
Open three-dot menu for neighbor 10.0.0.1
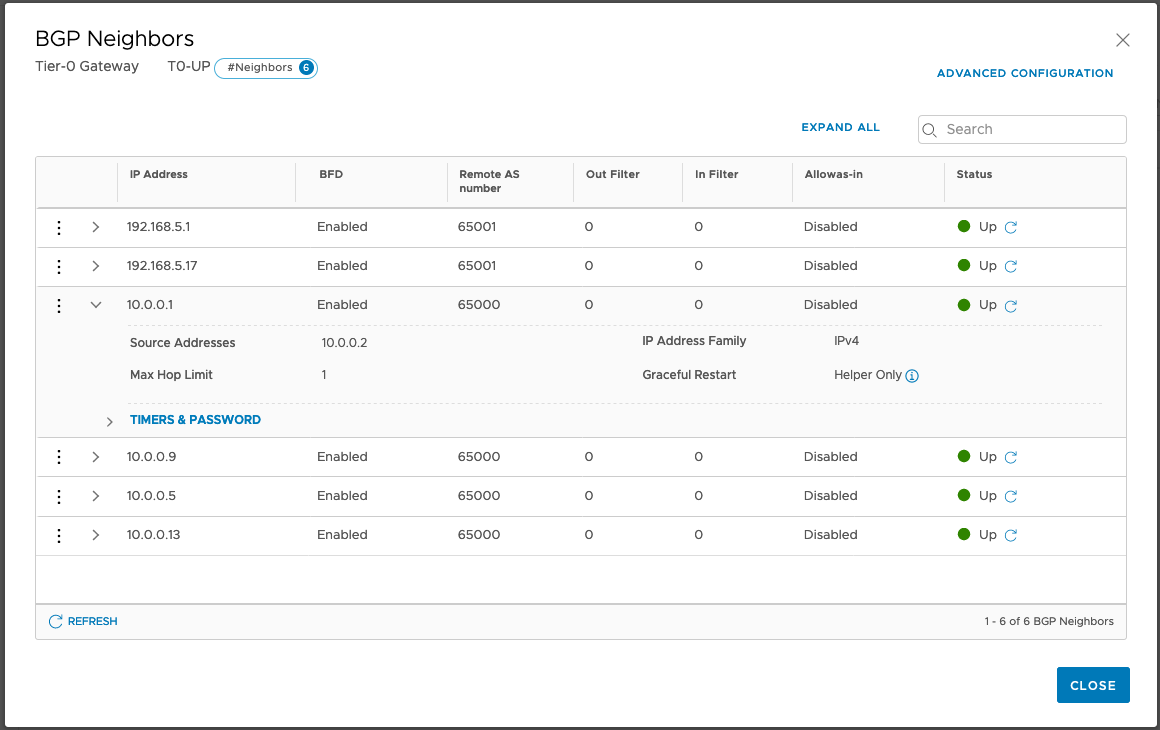59,305
